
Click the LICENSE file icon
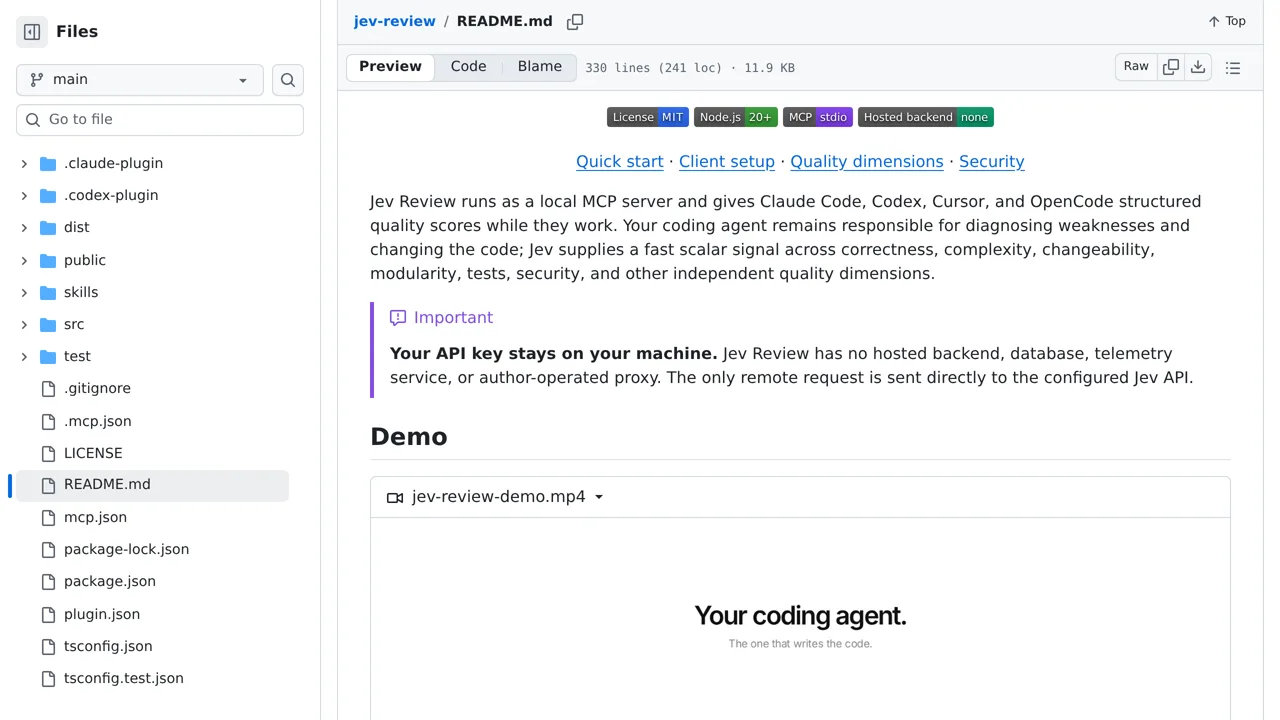48,453
